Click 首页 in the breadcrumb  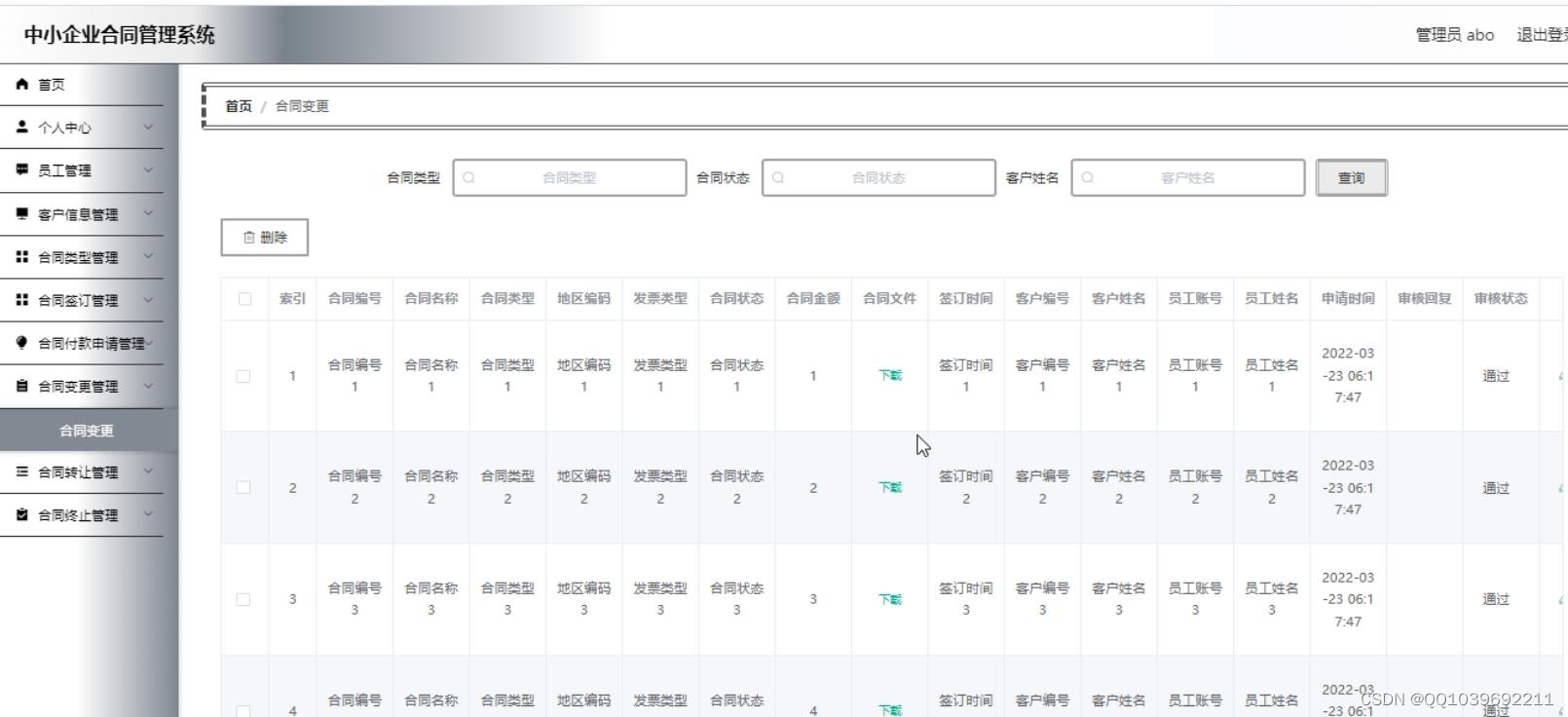[239, 106]
